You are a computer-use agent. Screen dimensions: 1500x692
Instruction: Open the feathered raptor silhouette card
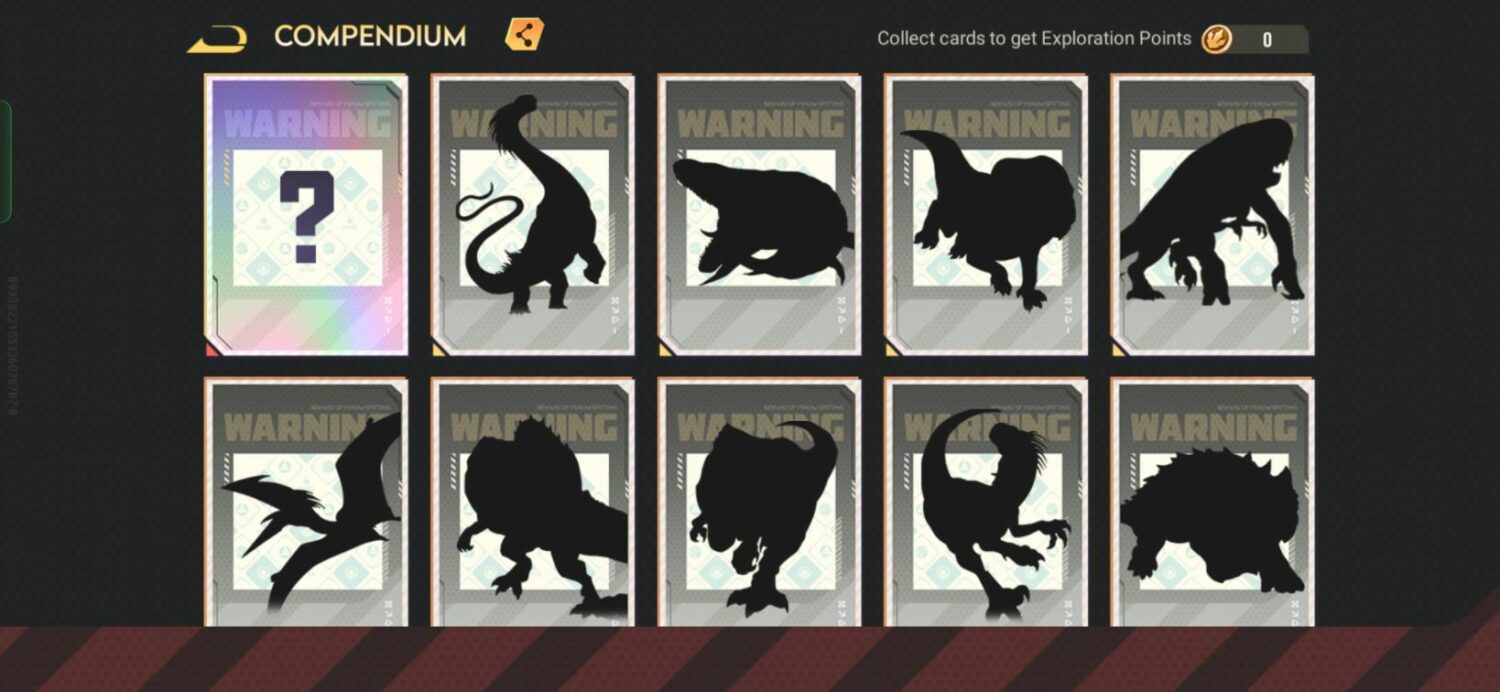point(986,502)
